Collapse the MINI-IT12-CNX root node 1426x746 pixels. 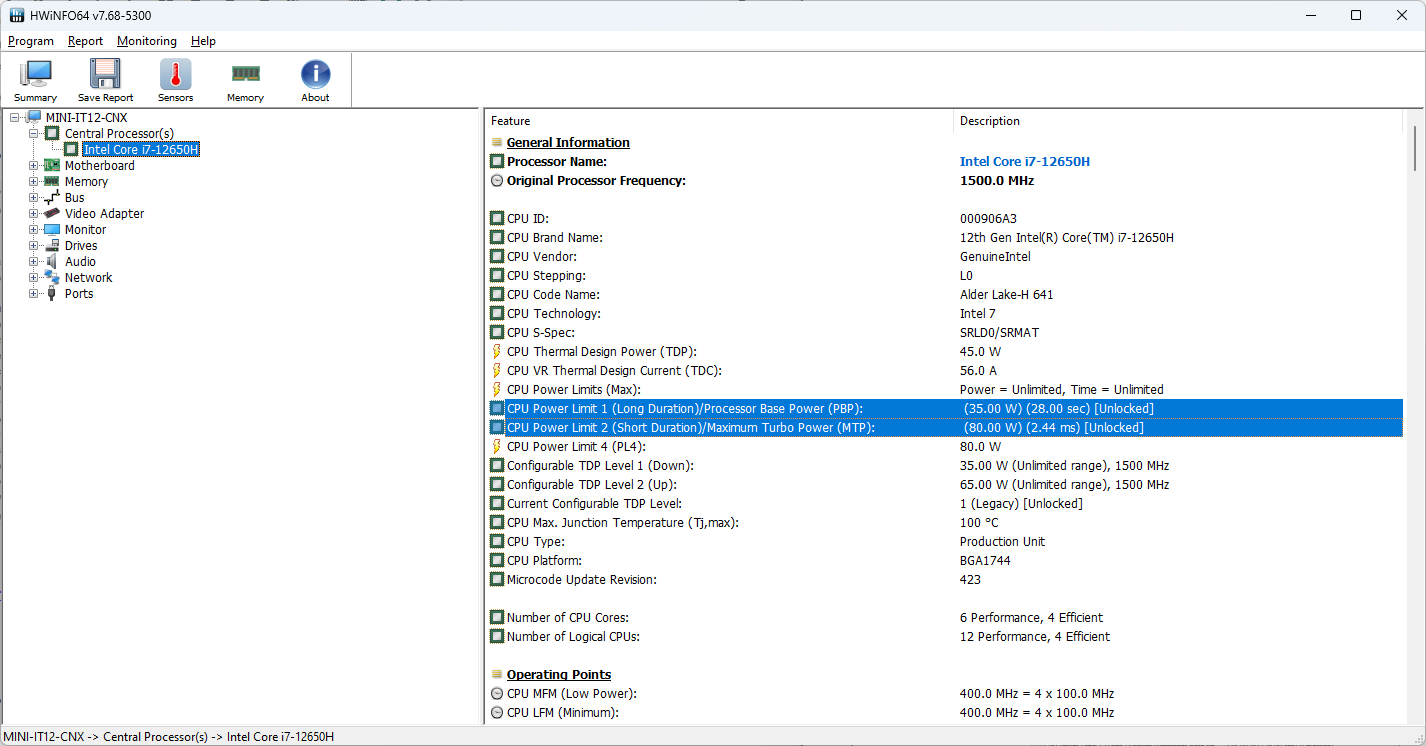(x=15, y=118)
